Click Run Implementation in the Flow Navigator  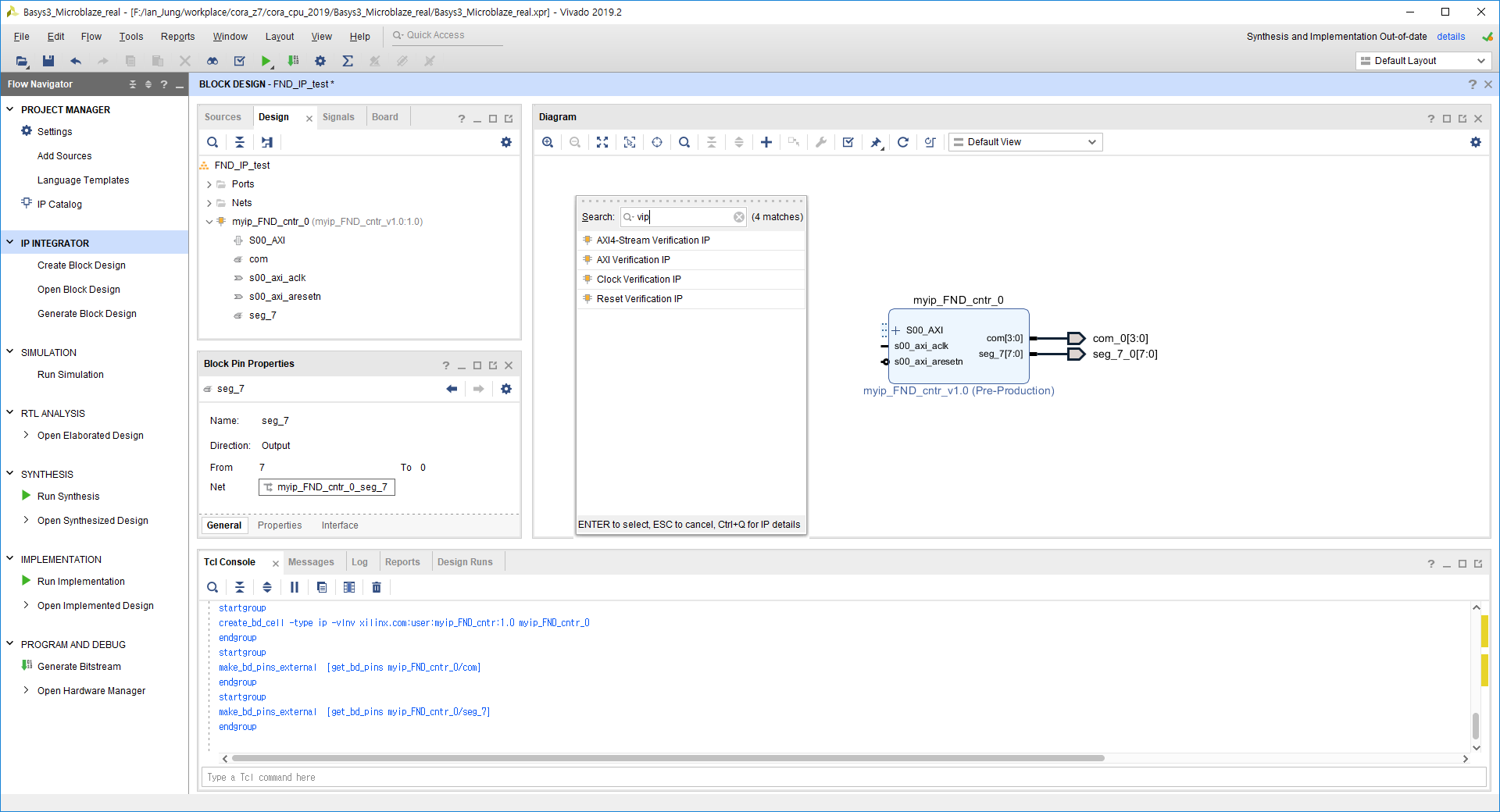[80, 582]
